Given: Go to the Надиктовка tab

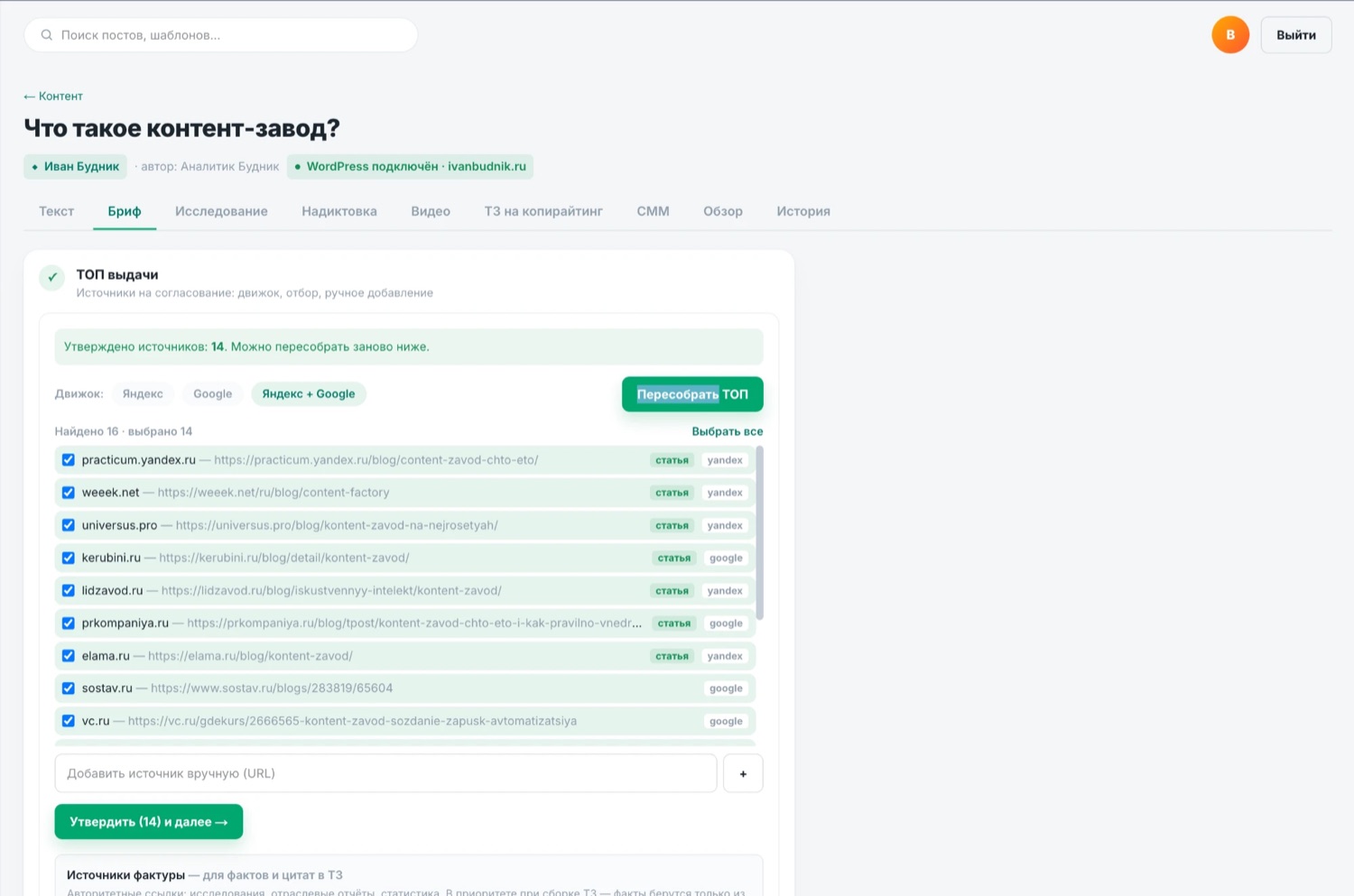Looking at the screenshot, I should pos(339,211).
